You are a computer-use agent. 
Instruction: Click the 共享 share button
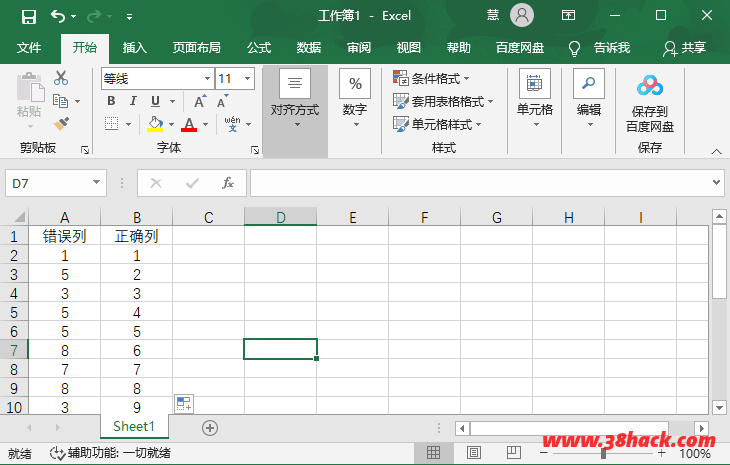tap(685, 47)
